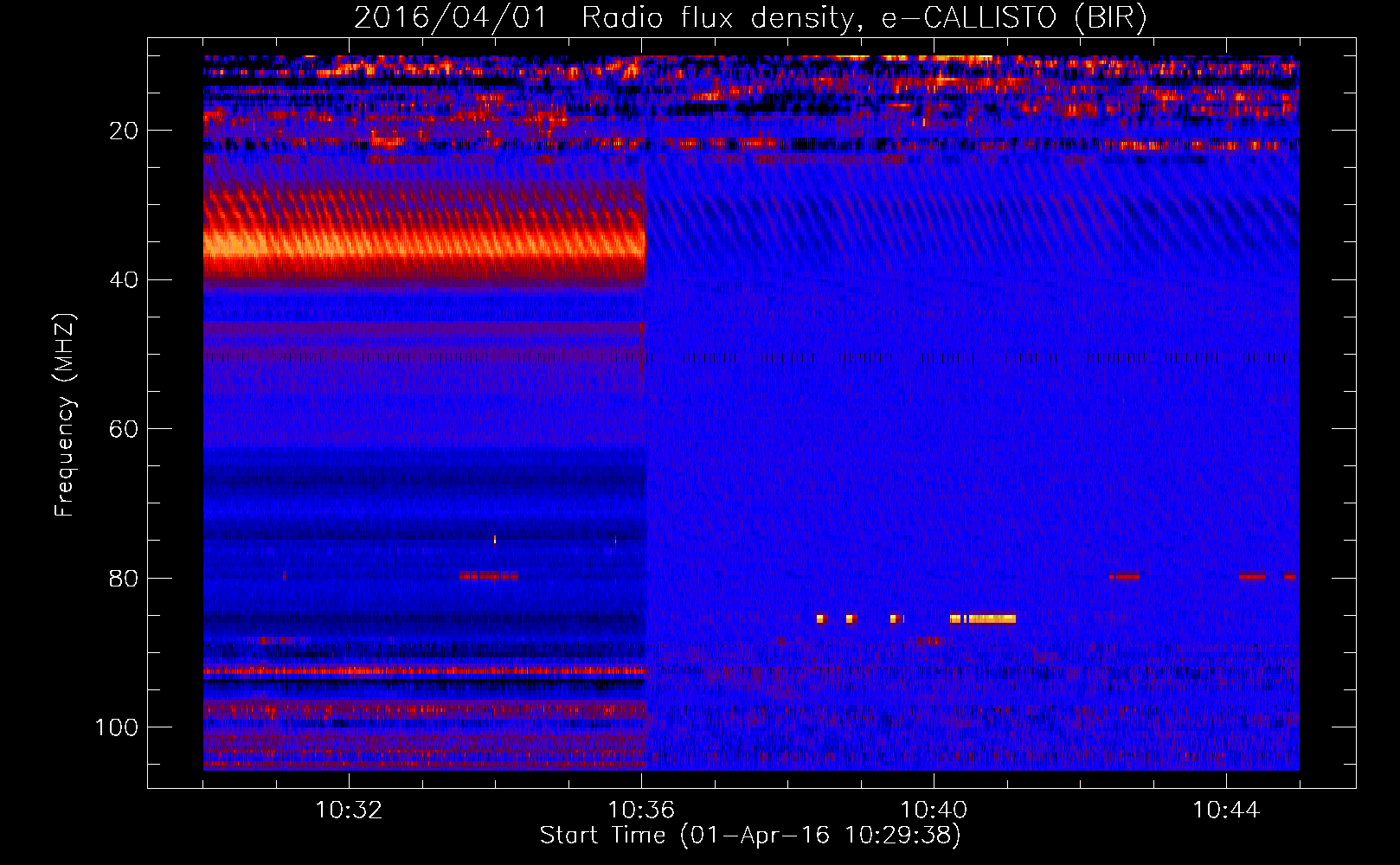Click the "20" frequency tick label
Image resolution: width=1400 pixels, height=865 pixels.
124,131
